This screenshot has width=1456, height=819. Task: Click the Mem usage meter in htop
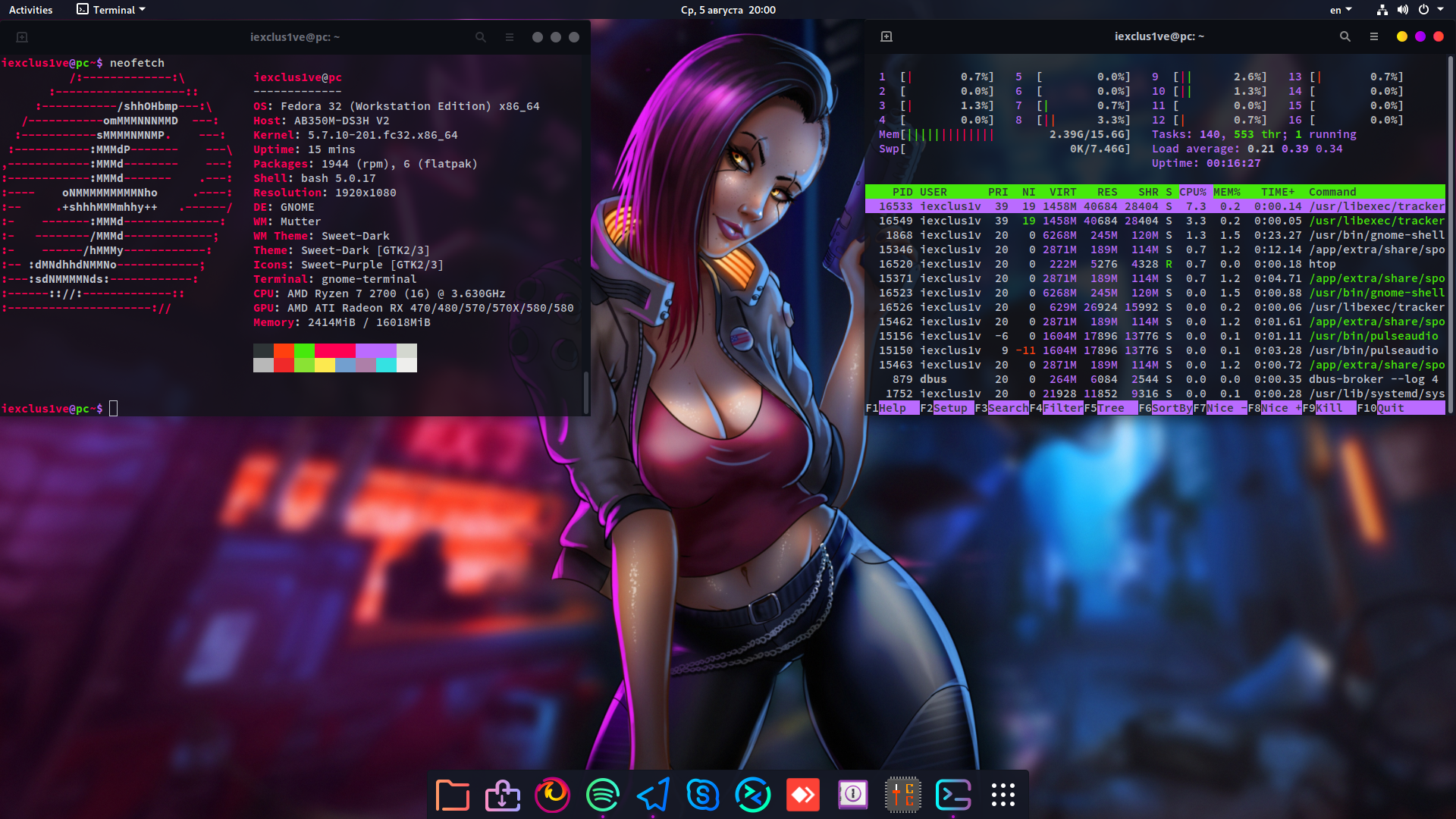point(1005,134)
